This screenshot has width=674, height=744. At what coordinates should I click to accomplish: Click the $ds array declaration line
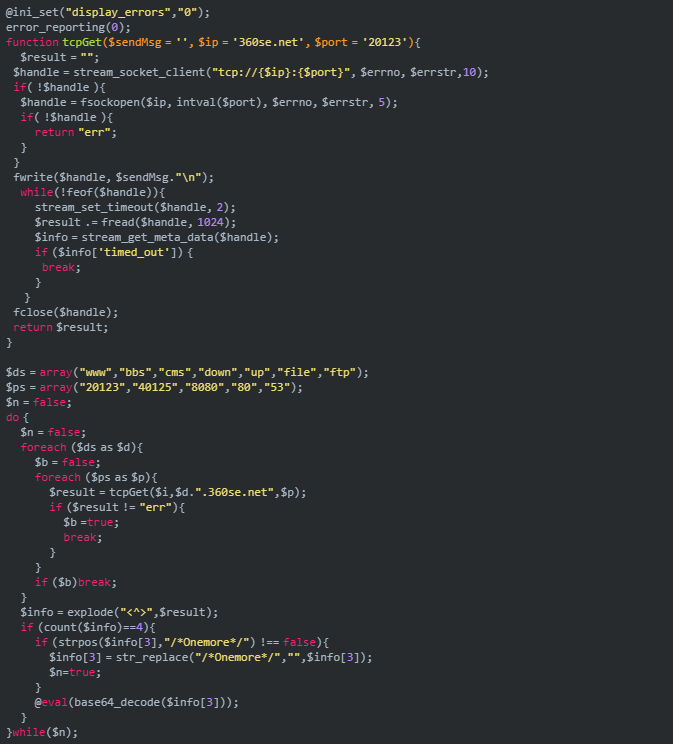pos(187,372)
